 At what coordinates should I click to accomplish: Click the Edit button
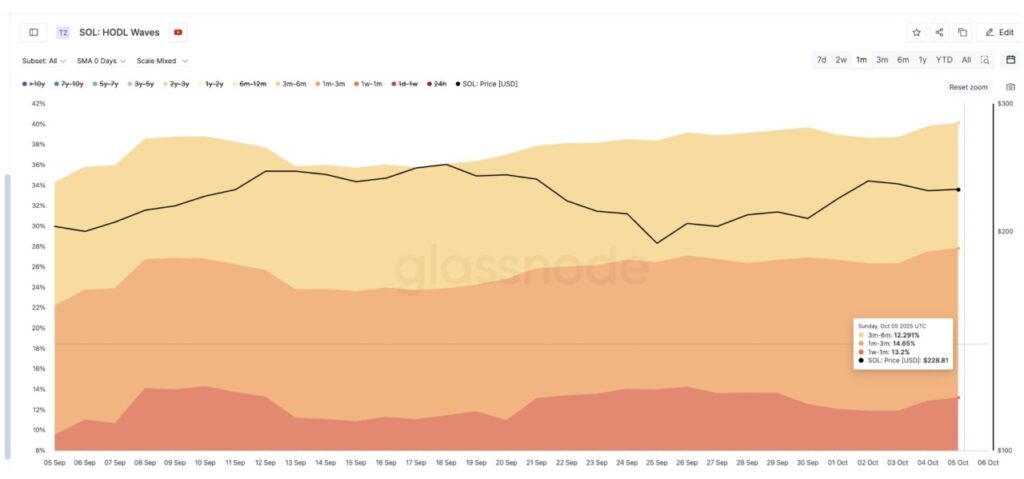[x=999, y=32]
